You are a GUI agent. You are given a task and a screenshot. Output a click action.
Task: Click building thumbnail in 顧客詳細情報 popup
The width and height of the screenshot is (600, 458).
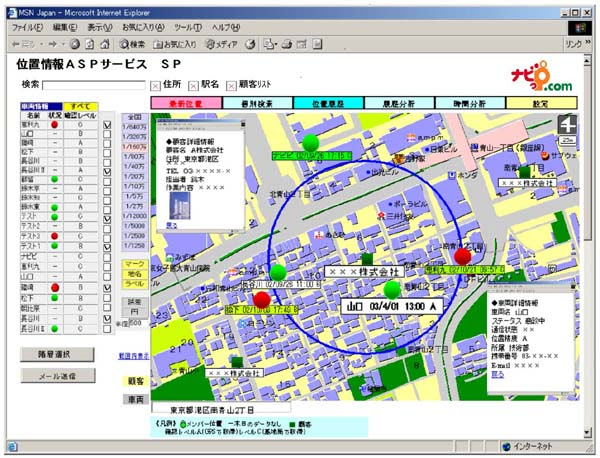click(180, 205)
